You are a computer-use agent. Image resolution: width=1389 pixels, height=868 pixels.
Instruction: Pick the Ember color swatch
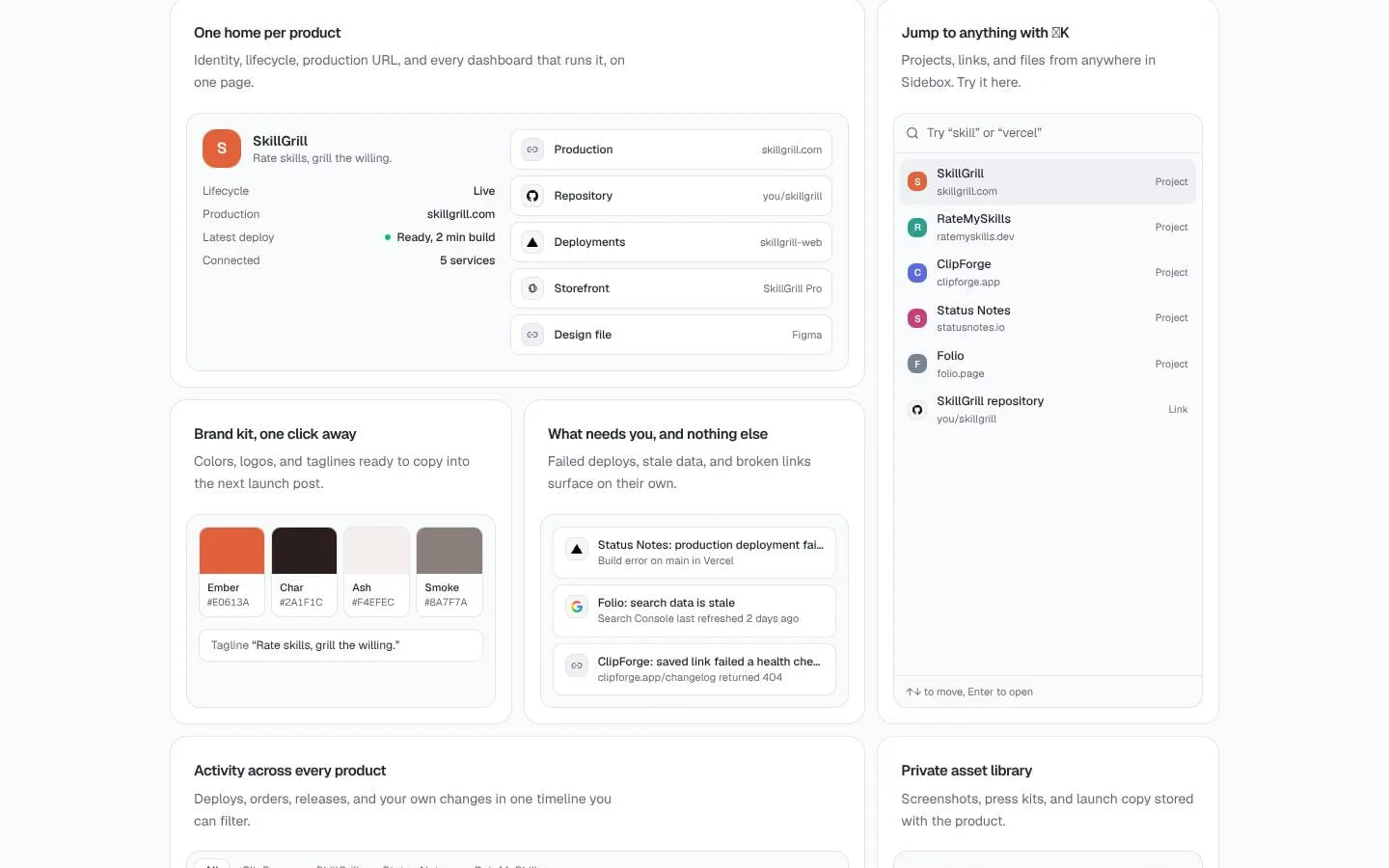point(231,551)
